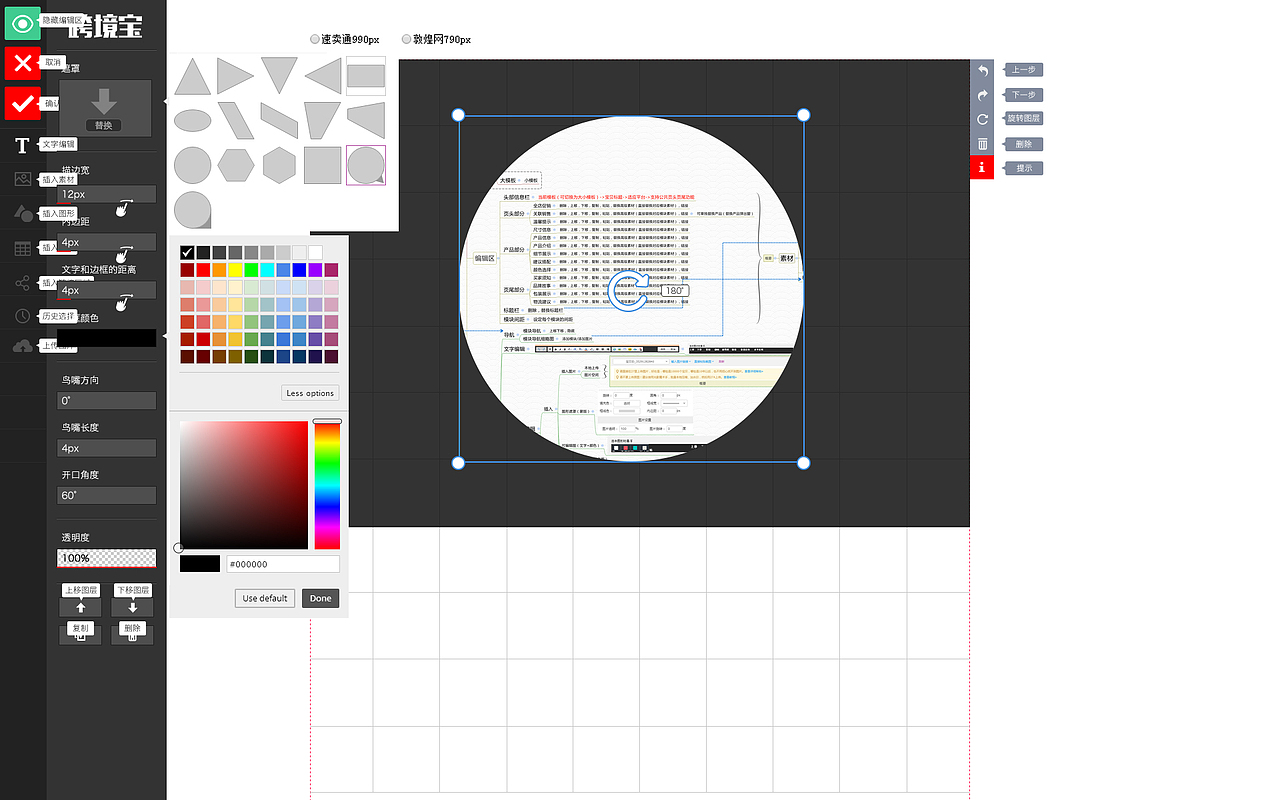
Task: Choose the ellipse mask shape
Action: [192, 121]
